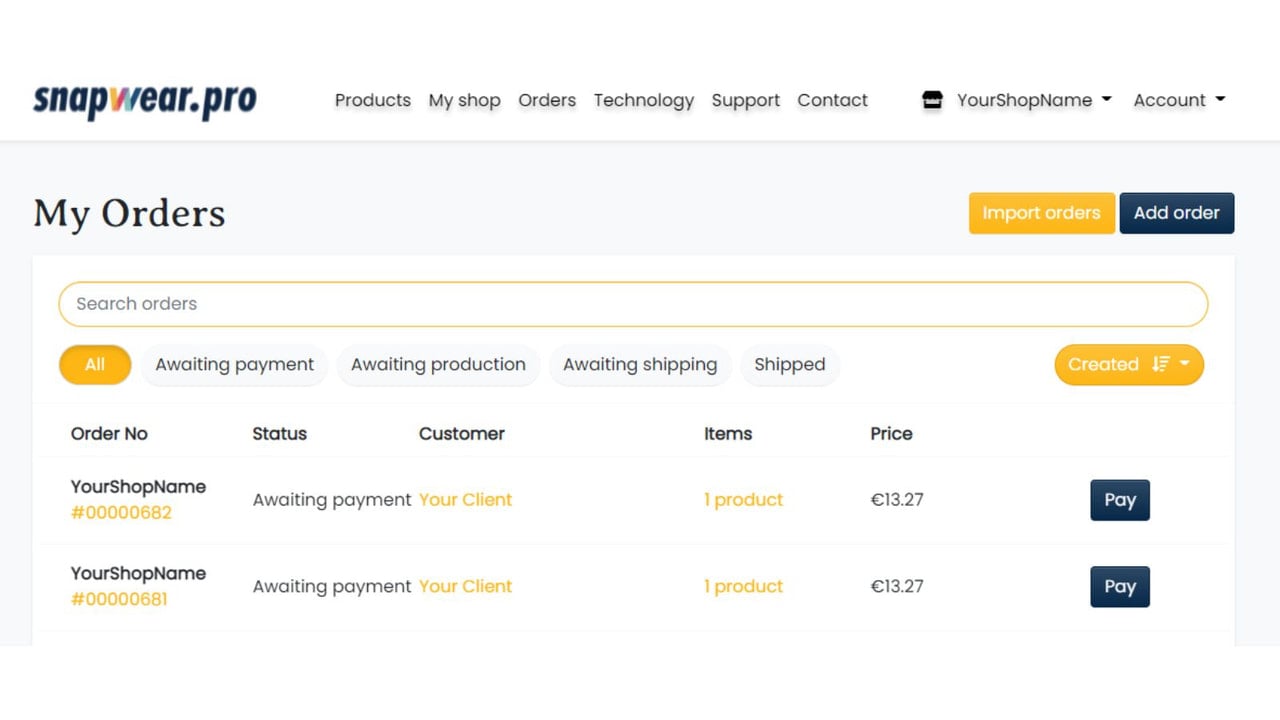This screenshot has height=720, width=1280.
Task: Go to My shop page
Action: point(465,100)
